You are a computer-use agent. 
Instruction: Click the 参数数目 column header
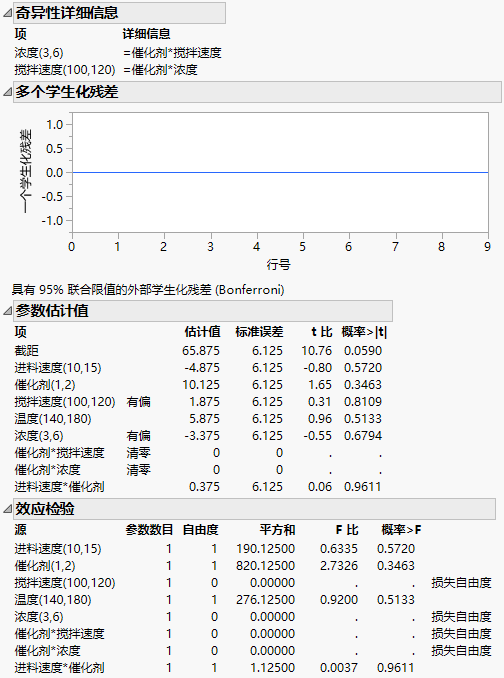(149, 530)
